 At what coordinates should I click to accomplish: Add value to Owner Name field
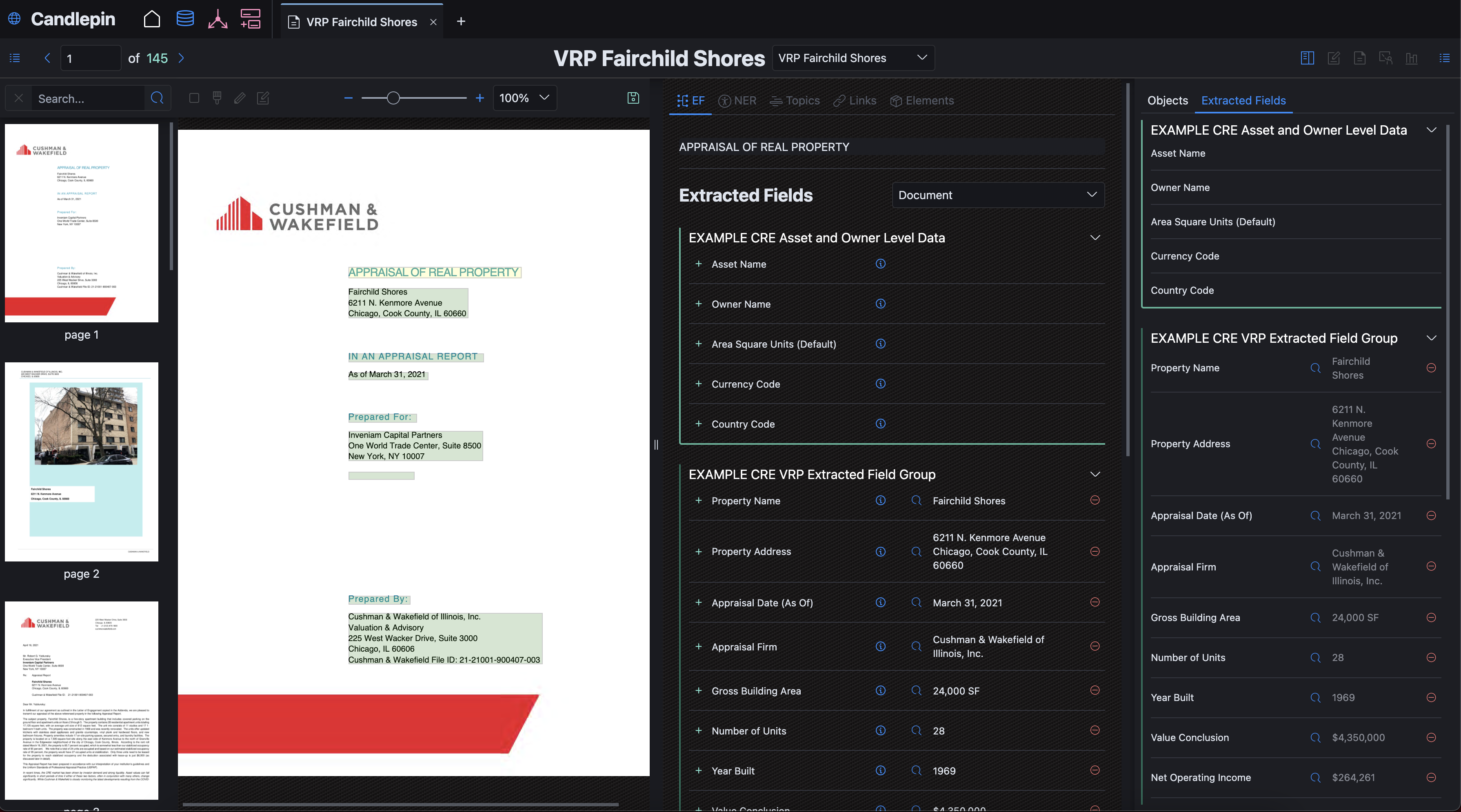click(698, 303)
